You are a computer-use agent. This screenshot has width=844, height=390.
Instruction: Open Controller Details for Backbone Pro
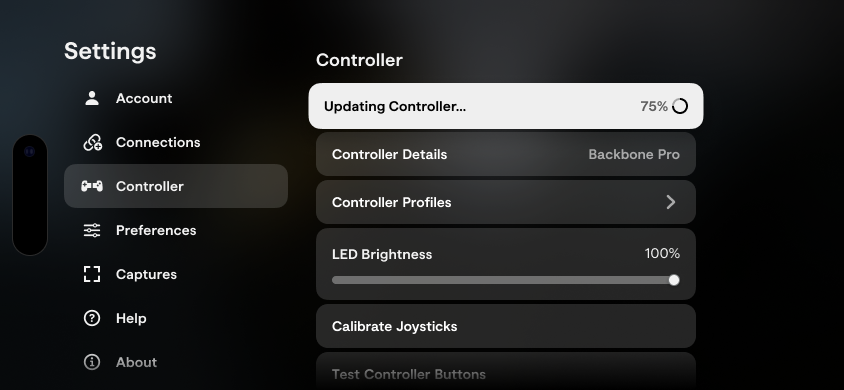click(505, 154)
